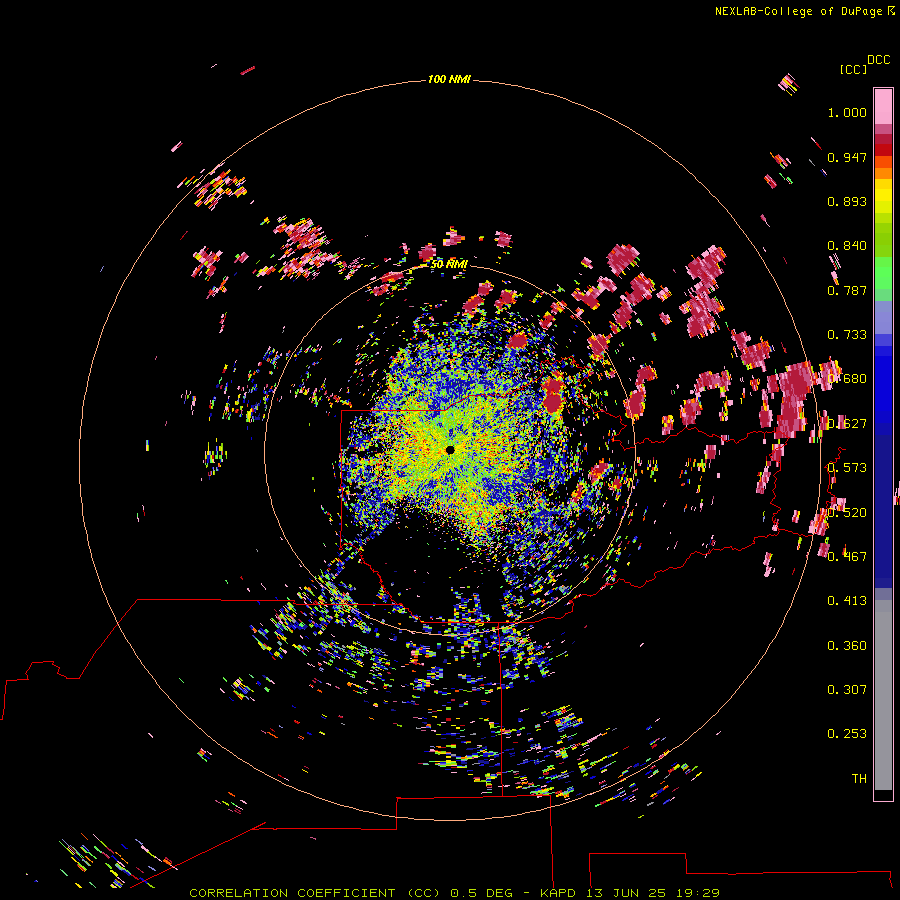The image size is (900, 900).
Task: Select the 0.947 legend value
Action: (847, 157)
